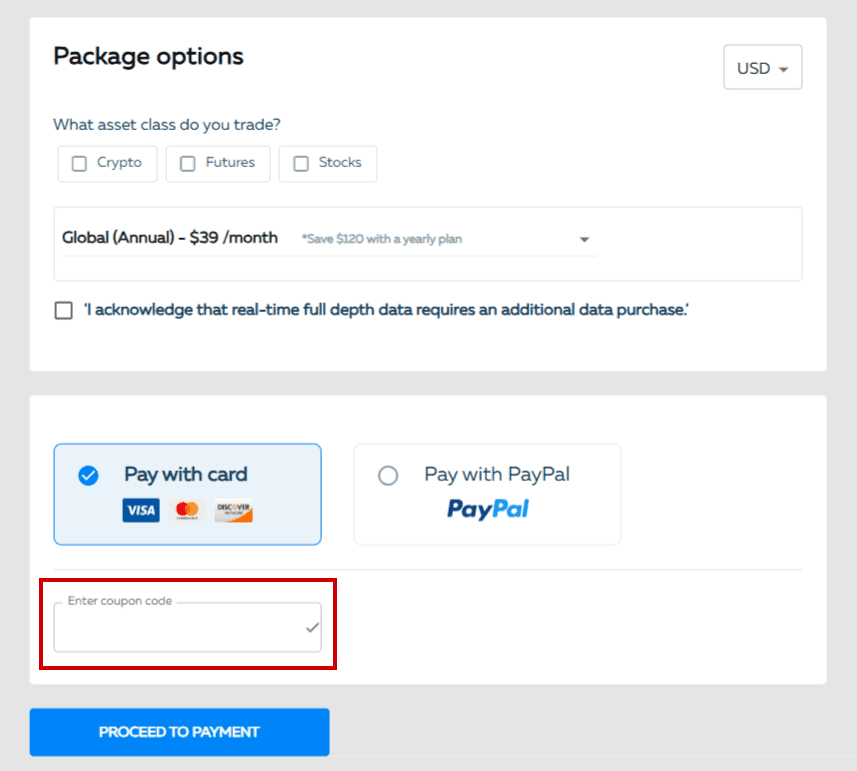Click the Pay with card payment tab
857x771 pixels.
click(x=187, y=494)
